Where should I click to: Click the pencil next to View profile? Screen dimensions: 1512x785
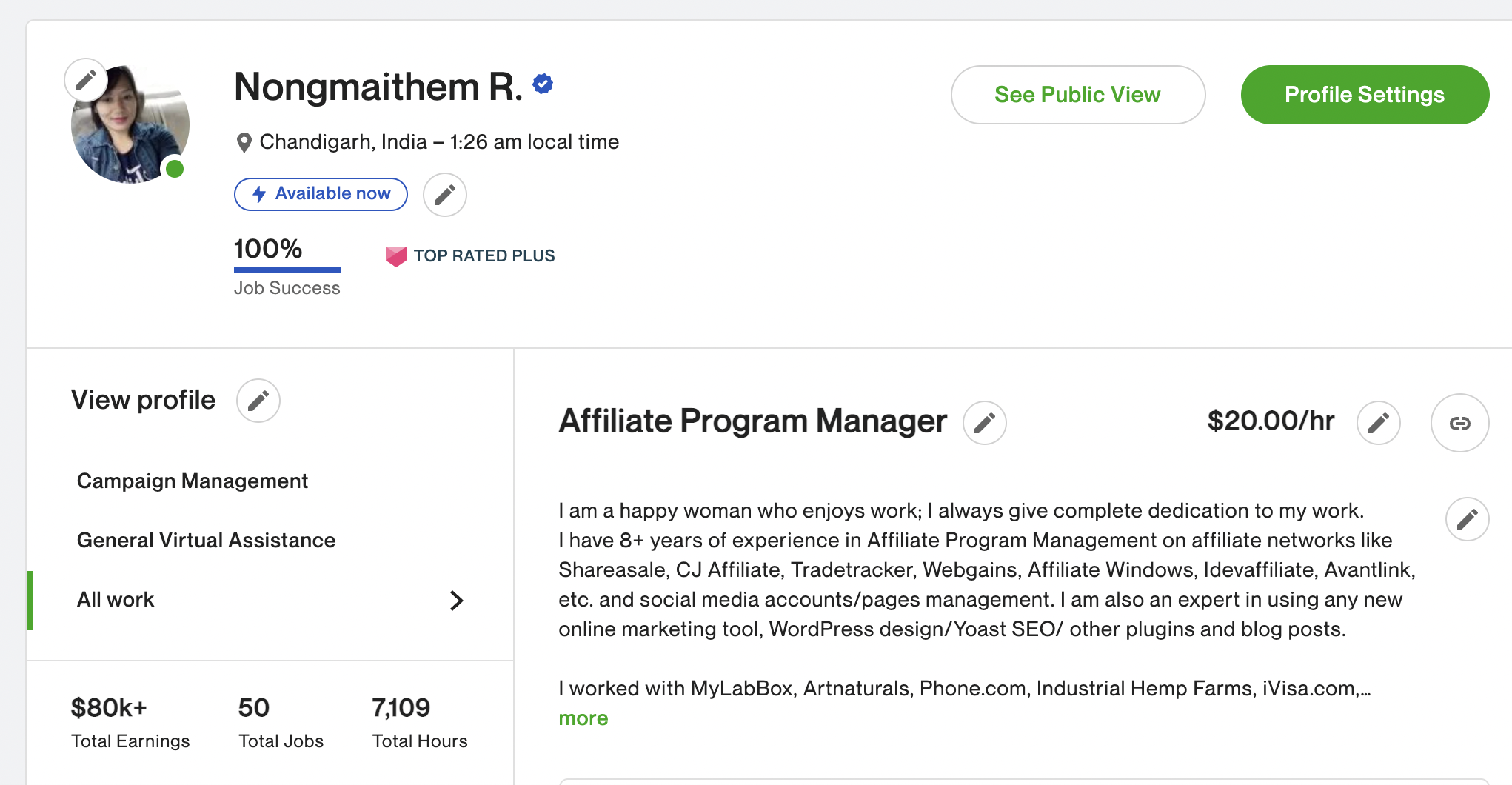258,401
